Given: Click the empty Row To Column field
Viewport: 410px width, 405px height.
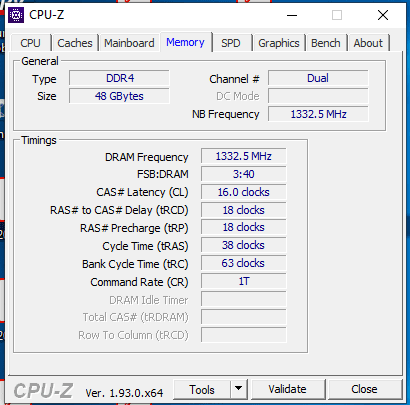Looking at the screenshot, I should coord(244,335).
